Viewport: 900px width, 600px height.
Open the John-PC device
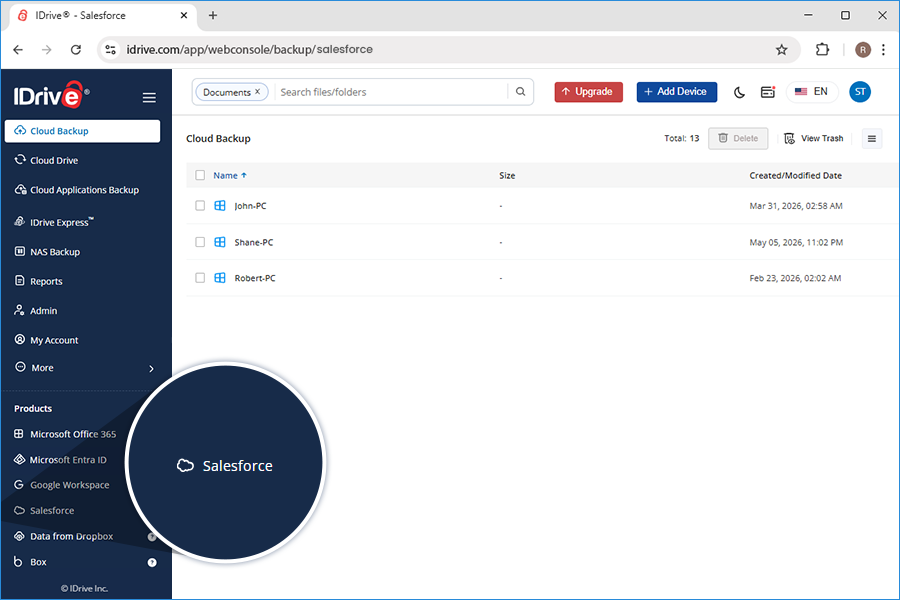pyautogui.click(x=250, y=206)
